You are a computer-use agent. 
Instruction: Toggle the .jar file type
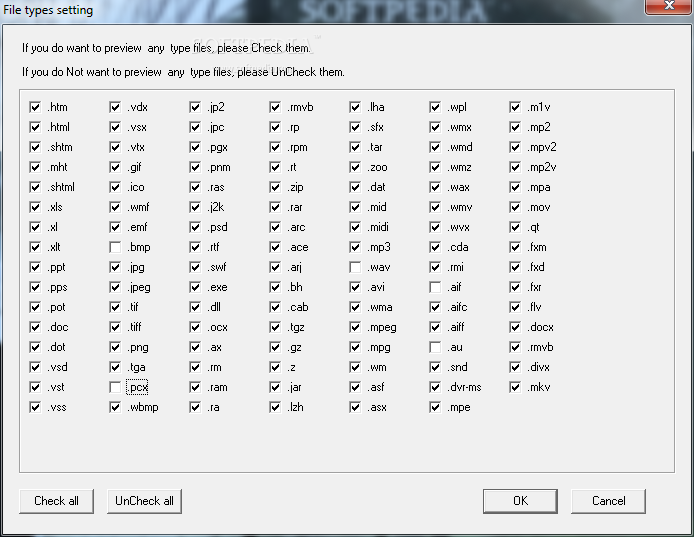click(x=275, y=387)
